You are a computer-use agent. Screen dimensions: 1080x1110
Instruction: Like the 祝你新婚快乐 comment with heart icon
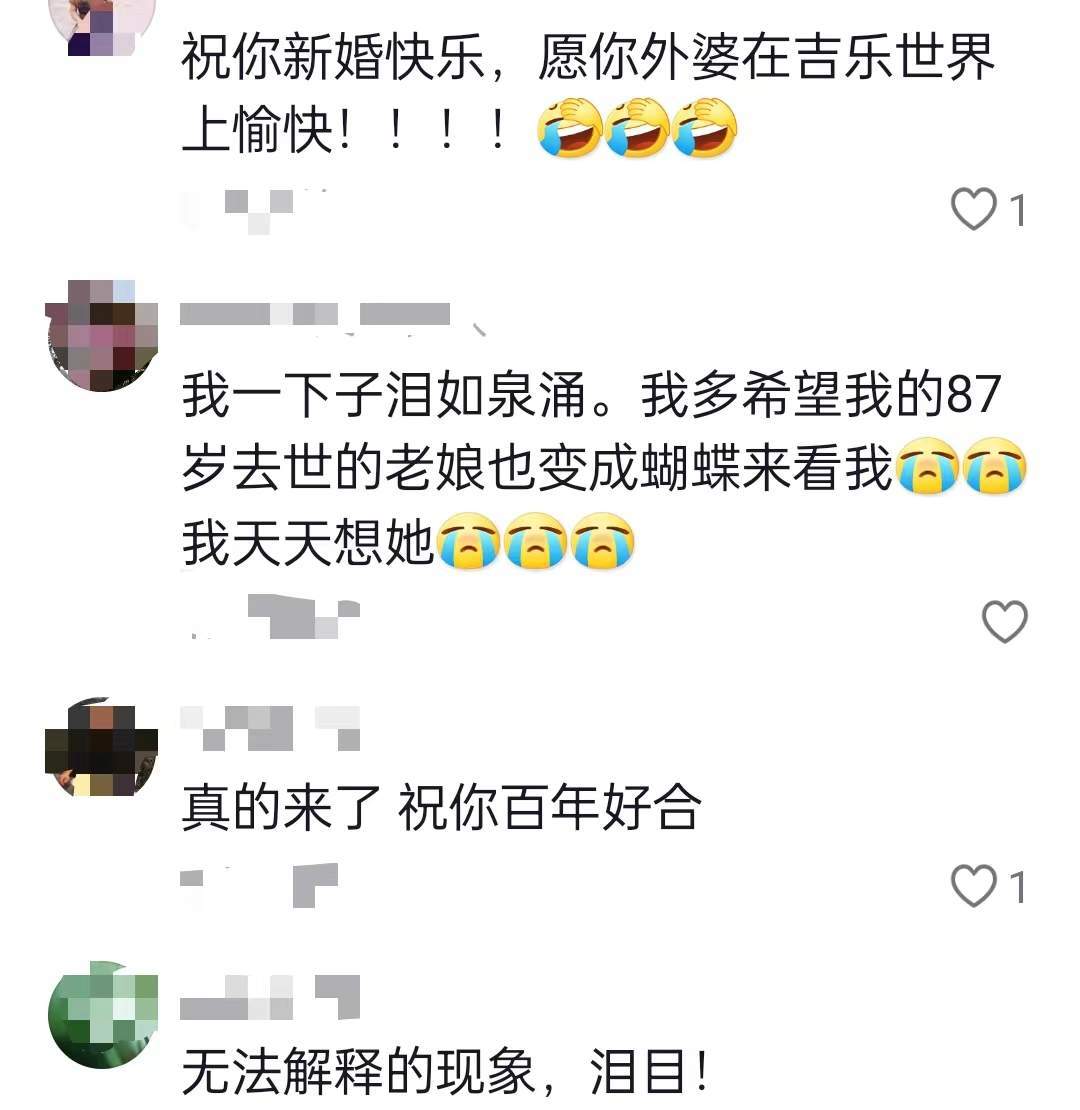click(x=973, y=208)
